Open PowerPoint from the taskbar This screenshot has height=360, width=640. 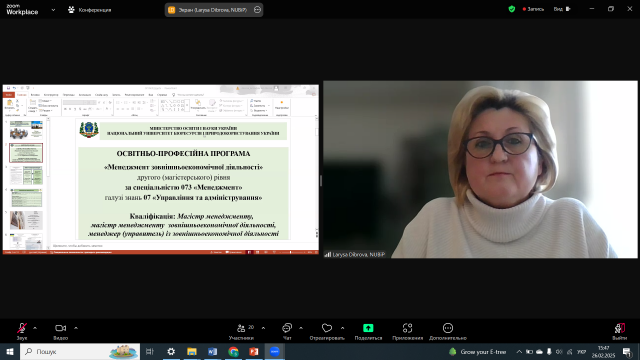(x=254, y=351)
